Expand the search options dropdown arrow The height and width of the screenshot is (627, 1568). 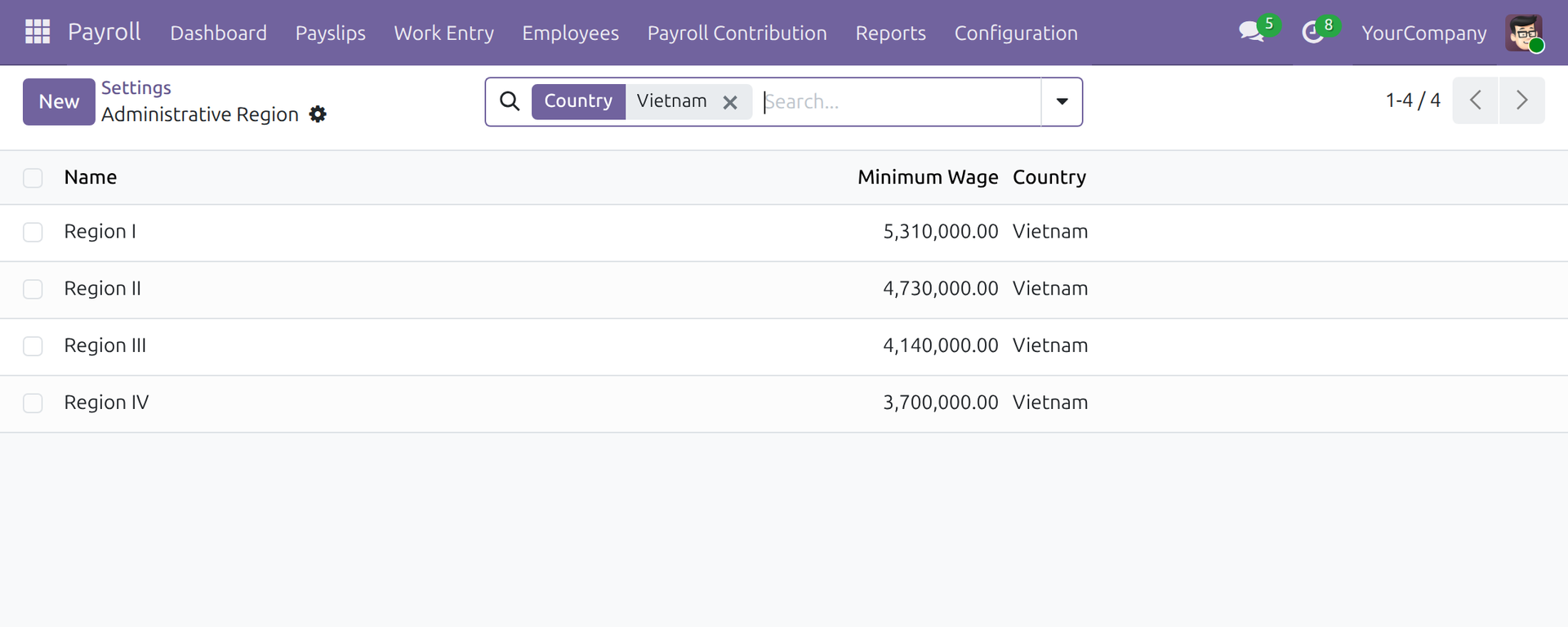coord(1062,102)
